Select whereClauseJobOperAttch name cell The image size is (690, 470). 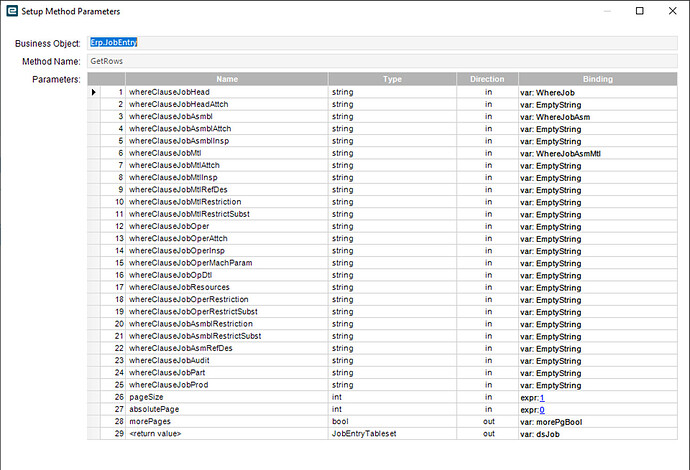click(227, 239)
